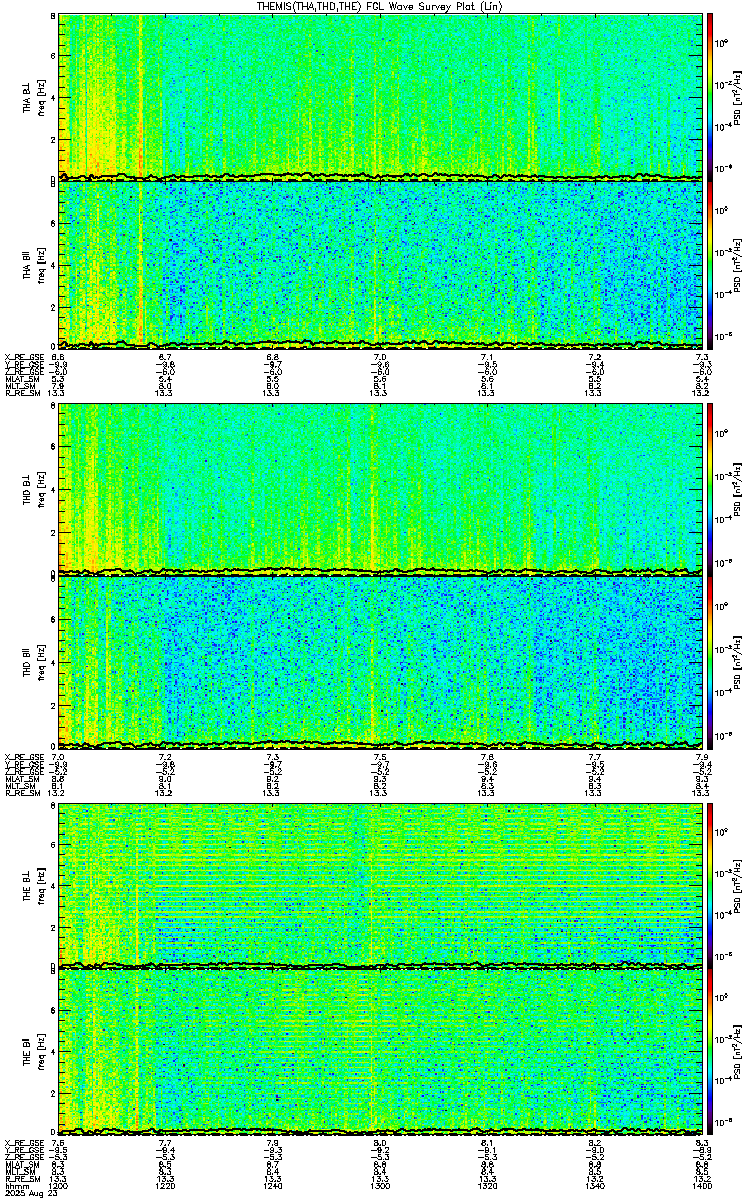Screen dimensions: 750x1200
Task: Click the PSD color bar beside THE B-perpendicular
Action: tap(710, 884)
